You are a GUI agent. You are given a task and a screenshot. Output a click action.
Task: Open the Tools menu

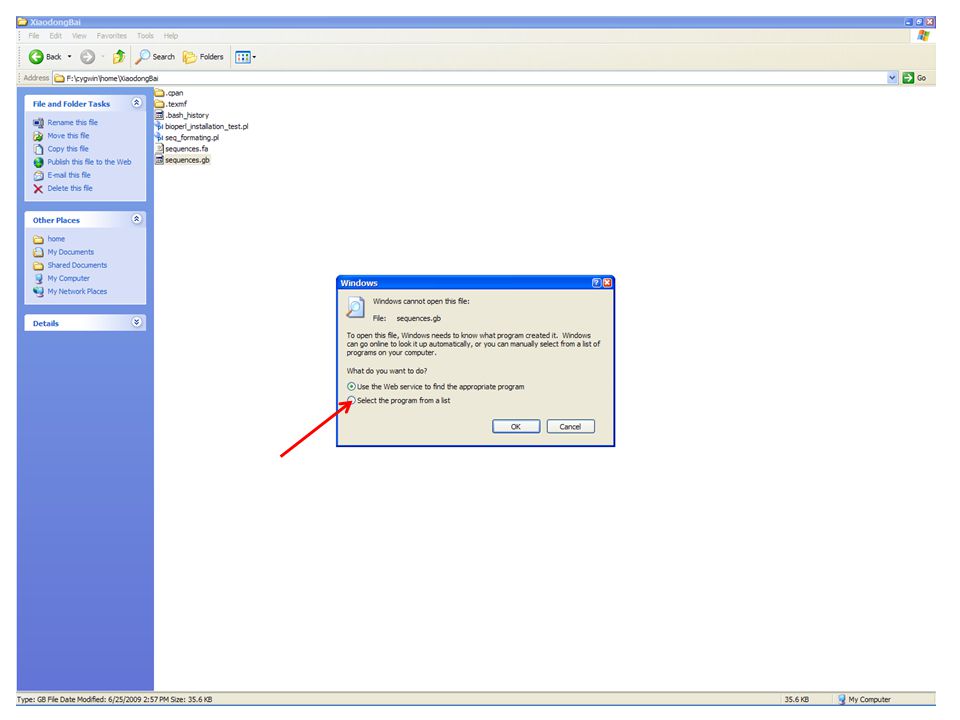click(x=145, y=36)
